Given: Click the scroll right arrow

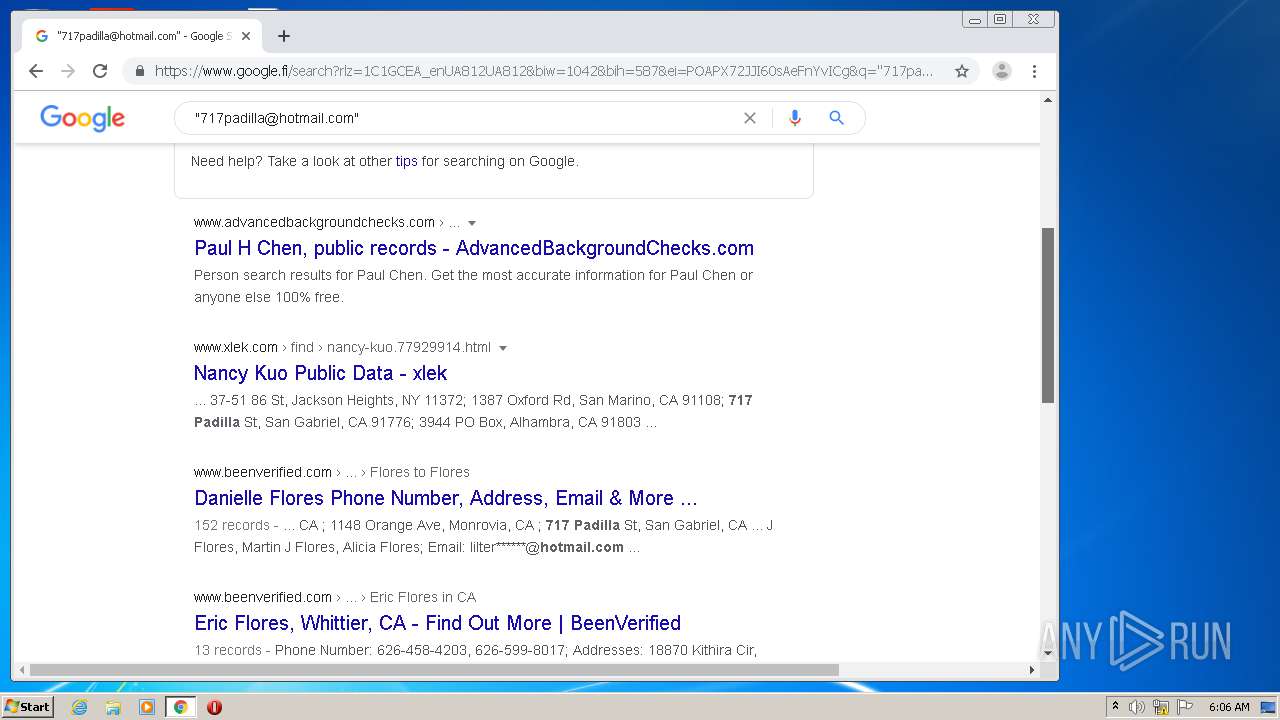Looking at the screenshot, I should coord(1032,670).
